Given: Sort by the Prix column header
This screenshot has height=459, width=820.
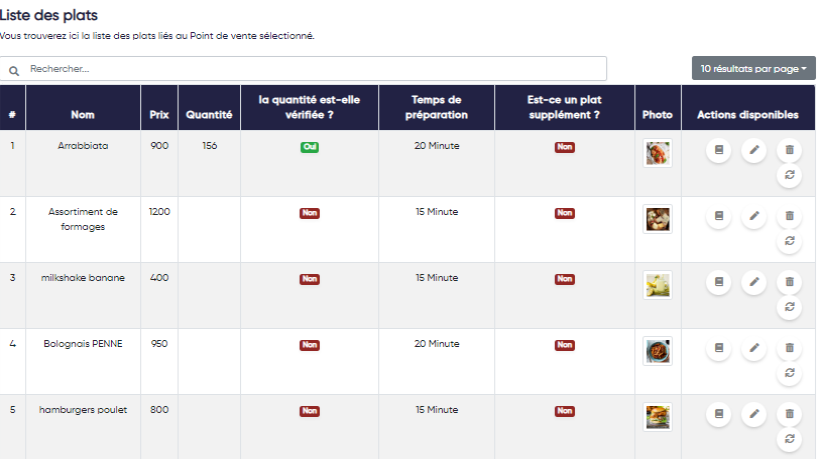Looking at the screenshot, I should [x=159, y=115].
